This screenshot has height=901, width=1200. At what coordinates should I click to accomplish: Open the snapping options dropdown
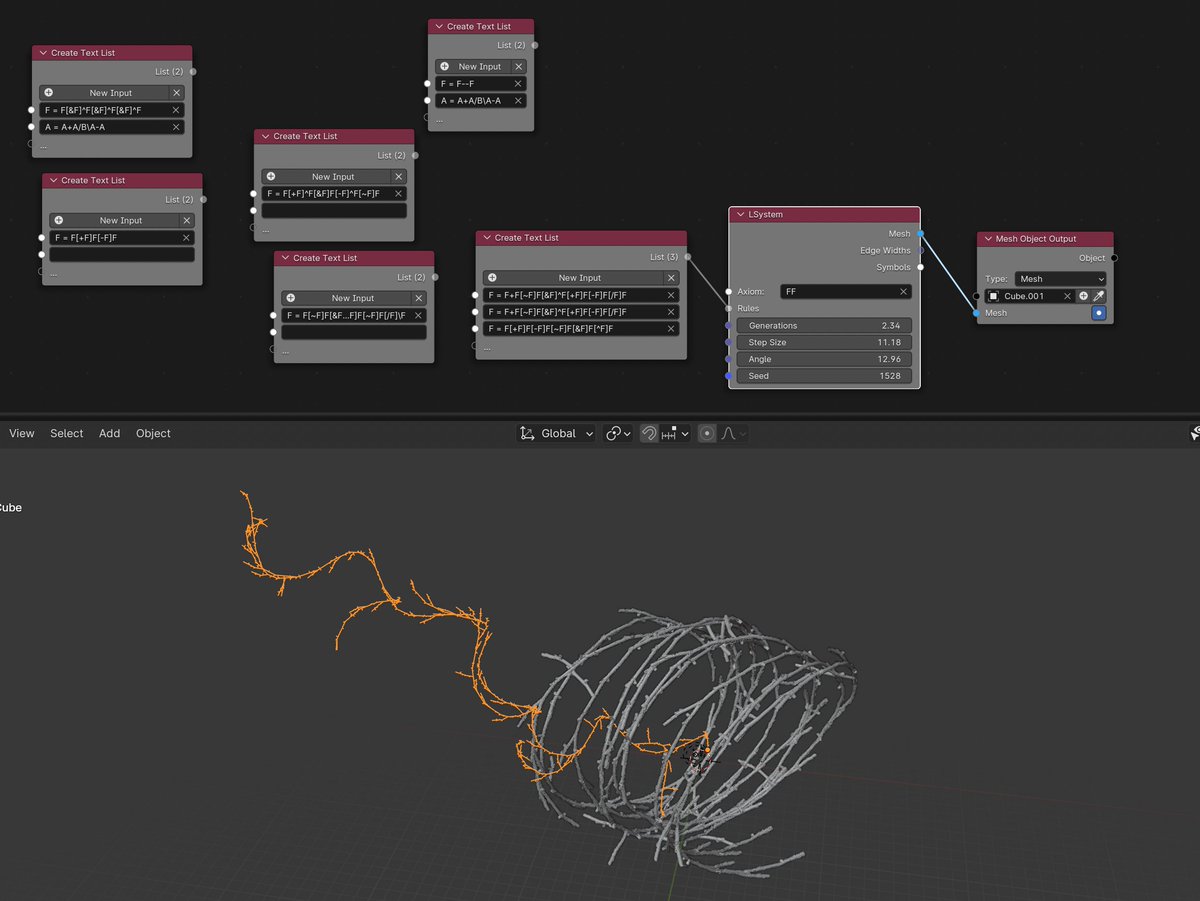click(x=675, y=433)
